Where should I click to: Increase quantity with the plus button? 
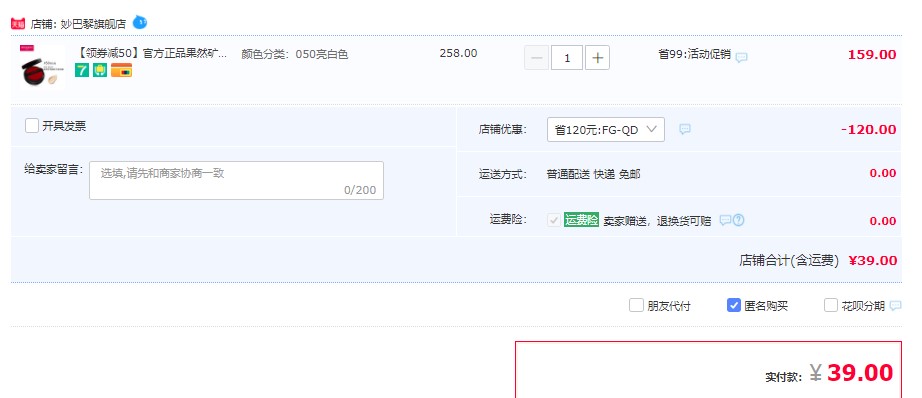597,58
